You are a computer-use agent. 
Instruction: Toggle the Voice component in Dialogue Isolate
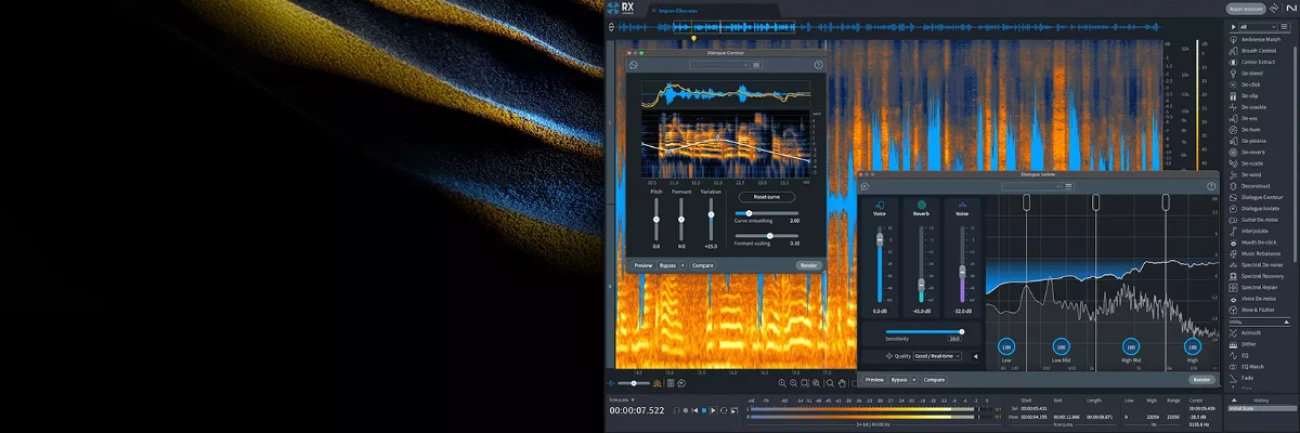pos(880,205)
